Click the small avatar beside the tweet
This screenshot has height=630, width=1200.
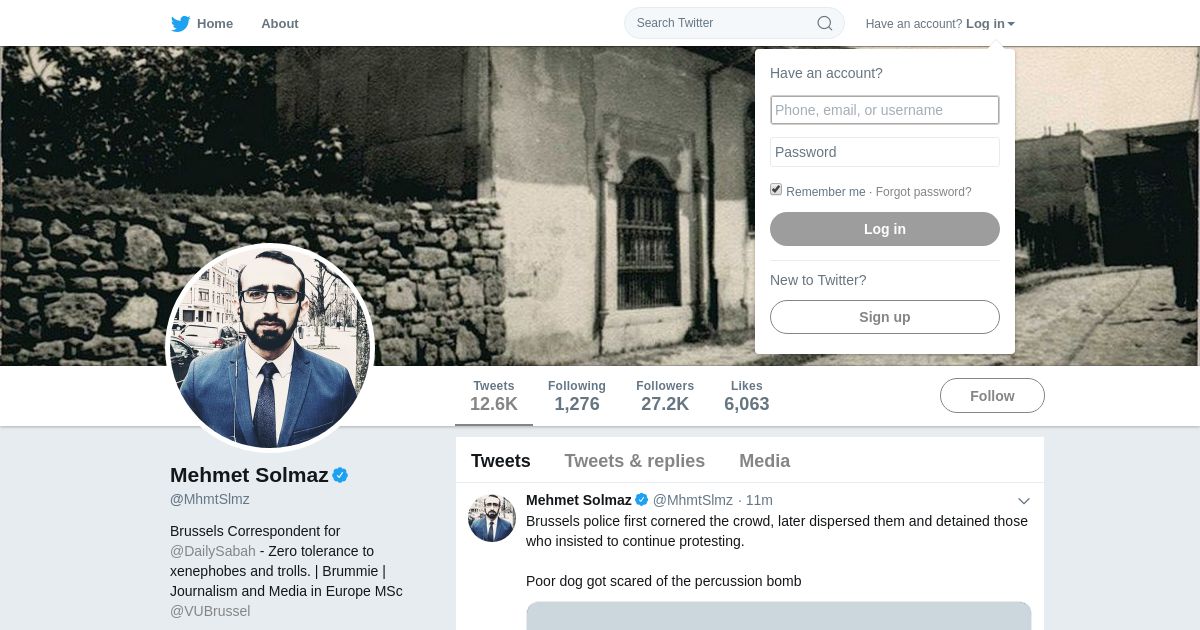(492, 518)
